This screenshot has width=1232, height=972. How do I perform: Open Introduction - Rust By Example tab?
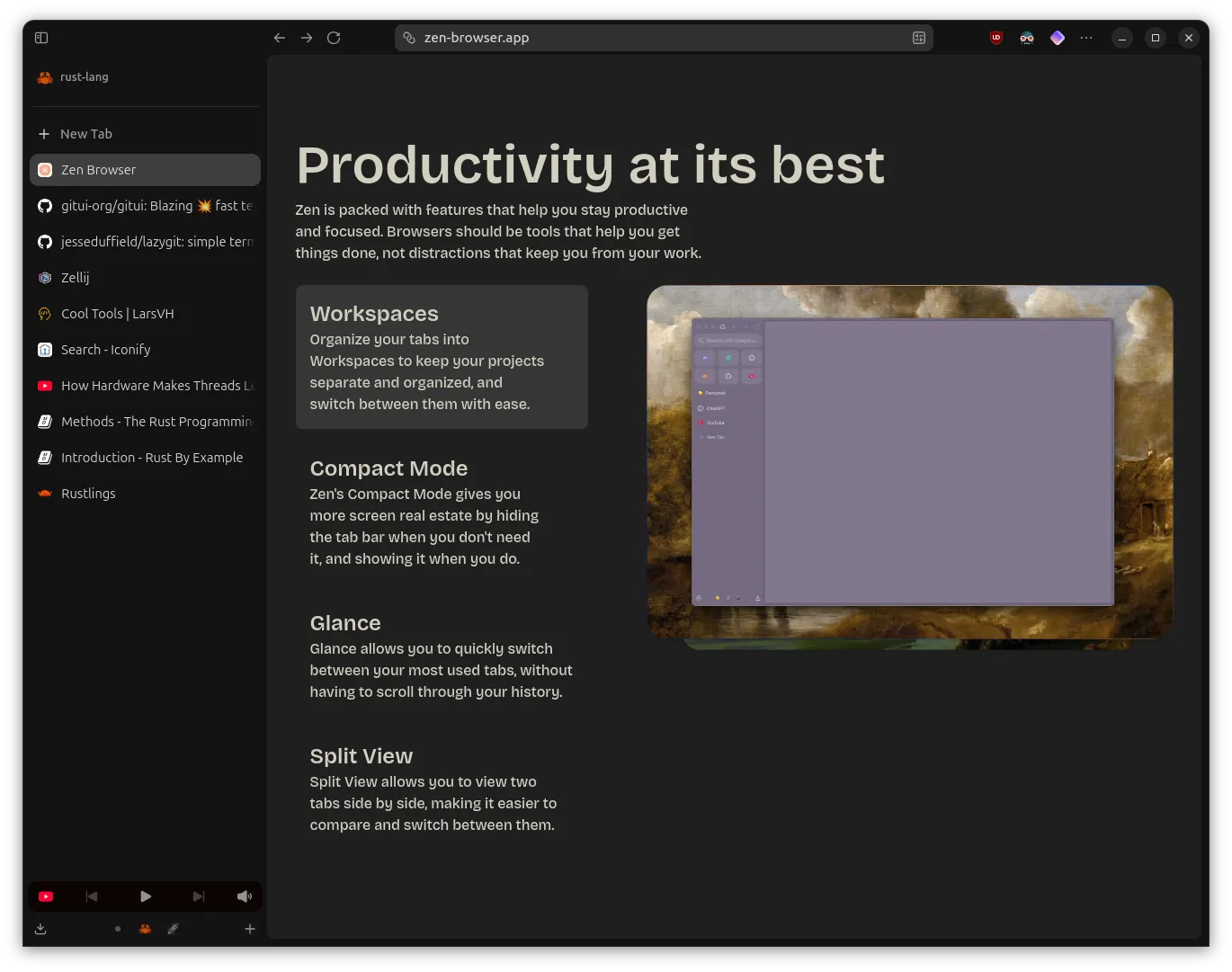146,458
